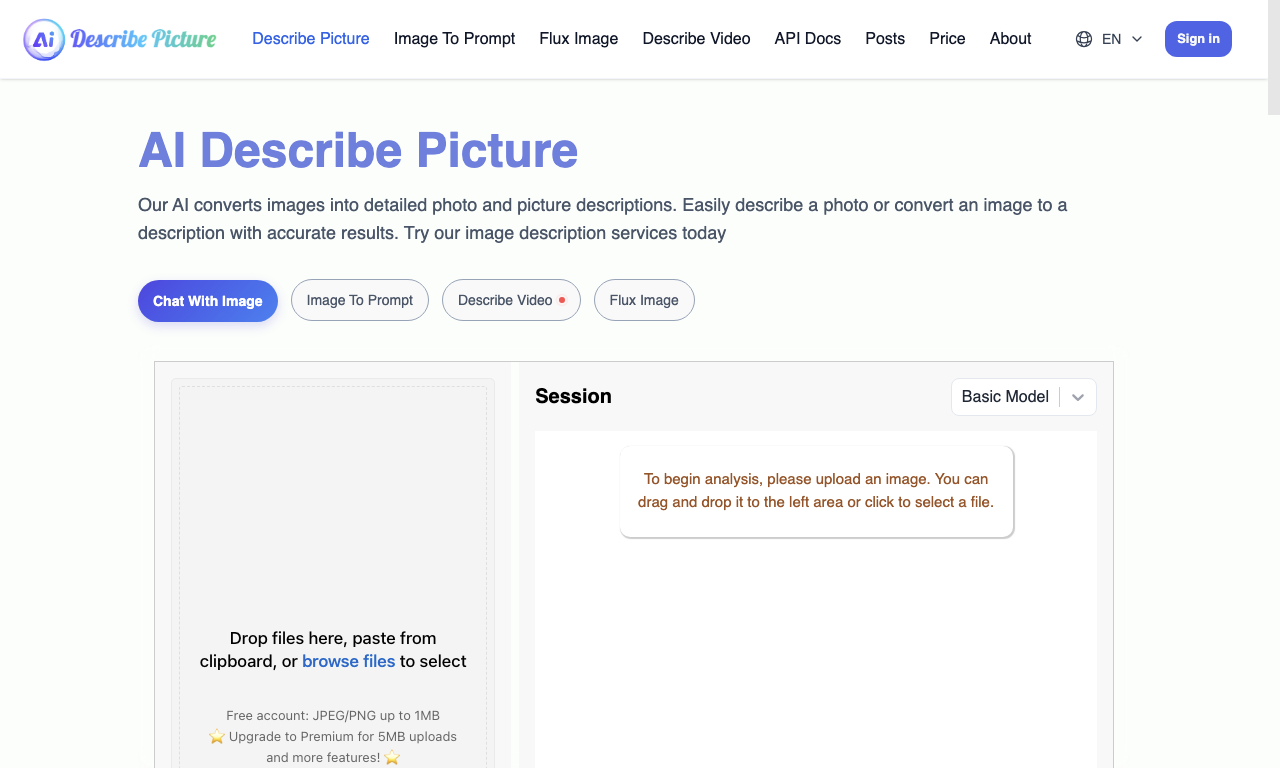
Task: Click the globe language icon
Action: [1084, 39]
